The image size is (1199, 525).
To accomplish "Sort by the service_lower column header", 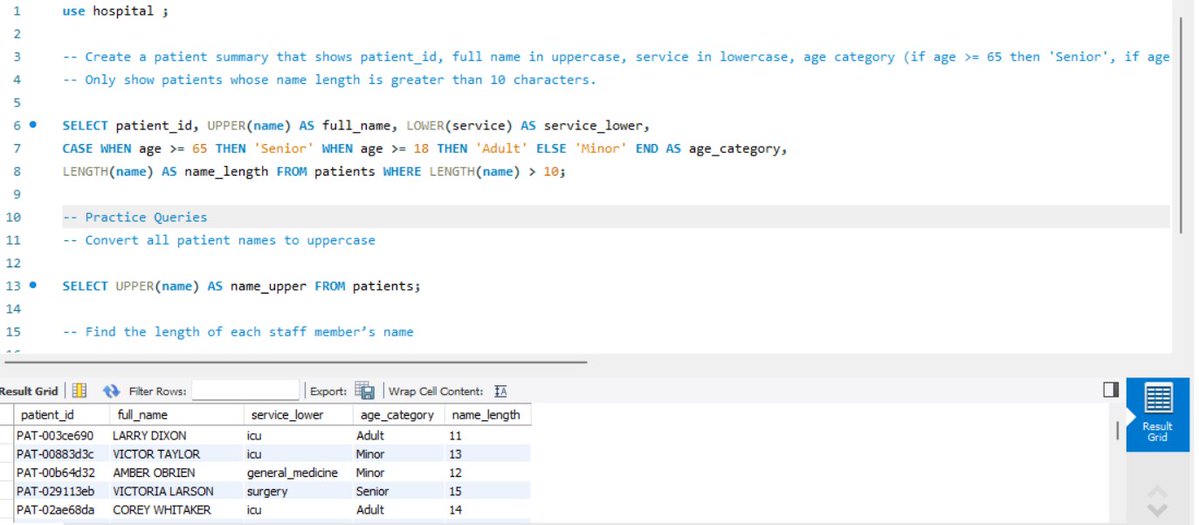I will pos(297,415).
